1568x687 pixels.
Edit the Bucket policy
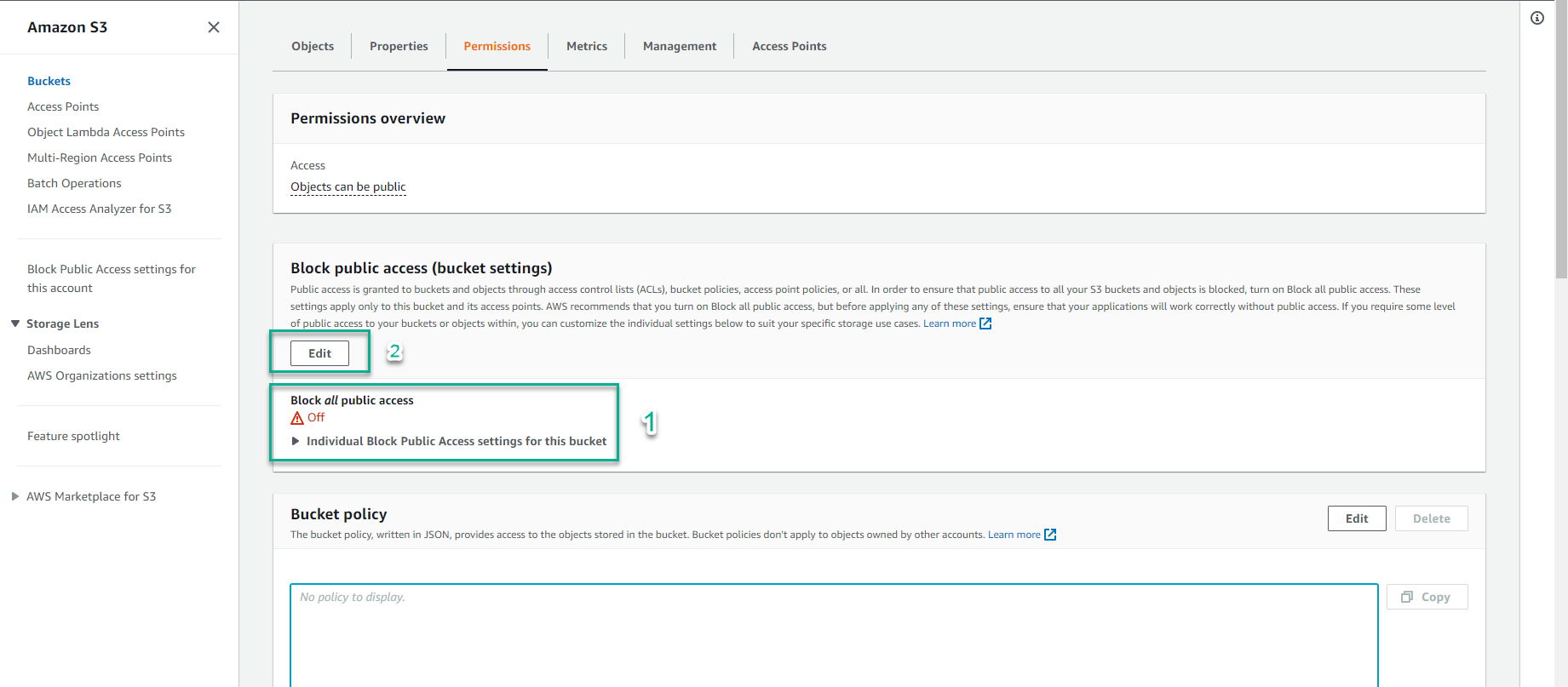coord(1357,518)
